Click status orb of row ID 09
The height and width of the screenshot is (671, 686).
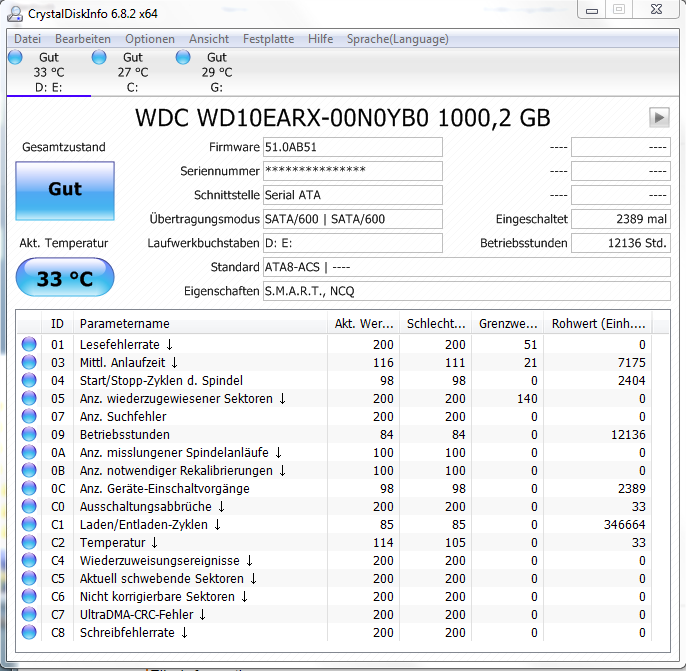pos(29,434)
